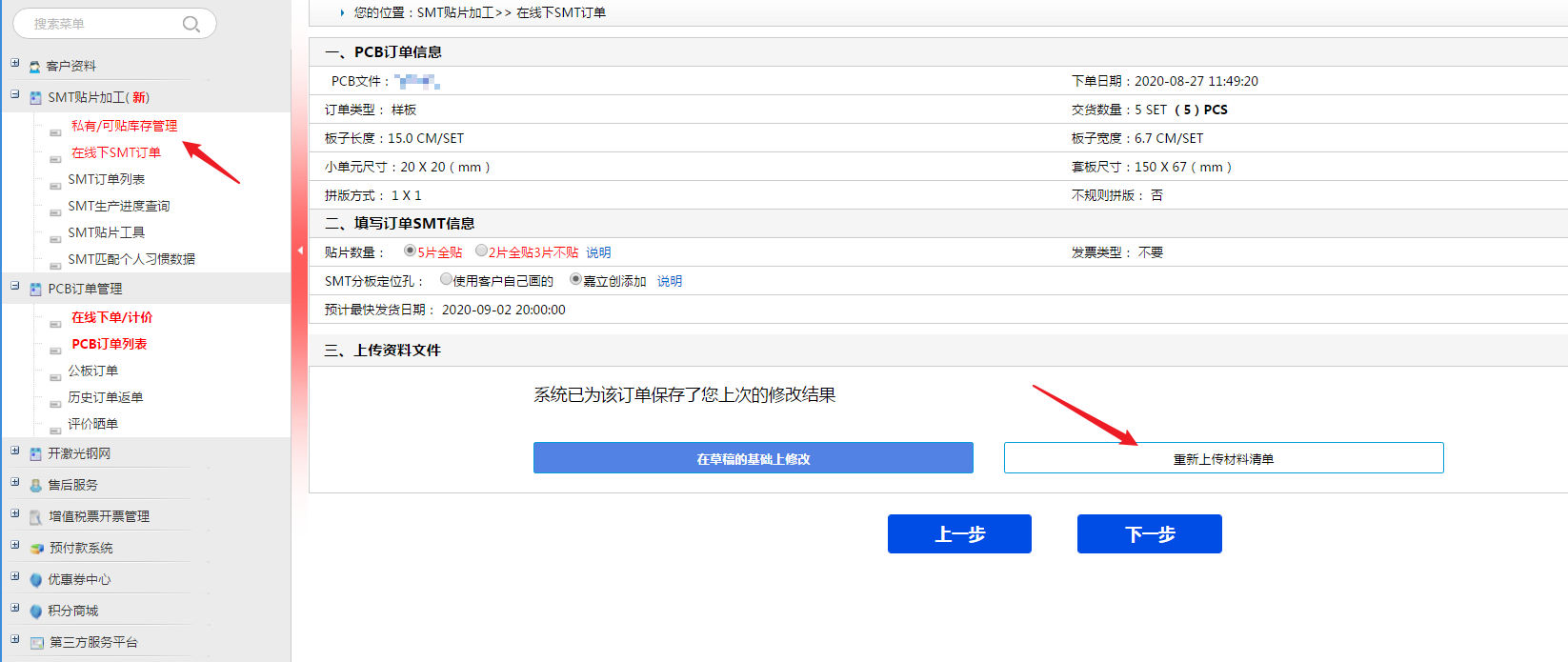Click the 下一步 button
This screenshot has height=662, width=1568.
click(1149, 534)
